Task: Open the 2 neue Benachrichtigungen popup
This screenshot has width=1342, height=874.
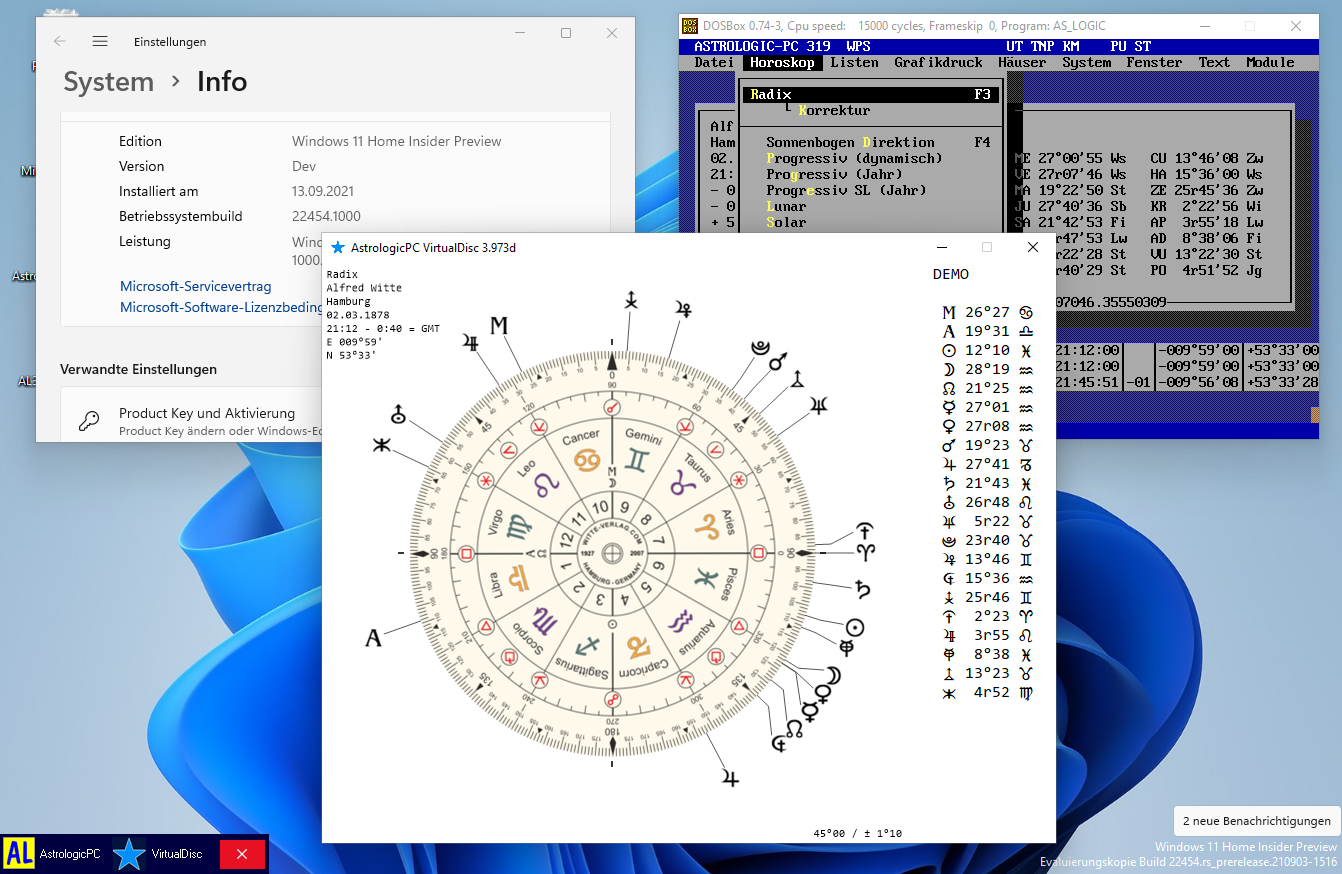Action: coord(1256,821)
